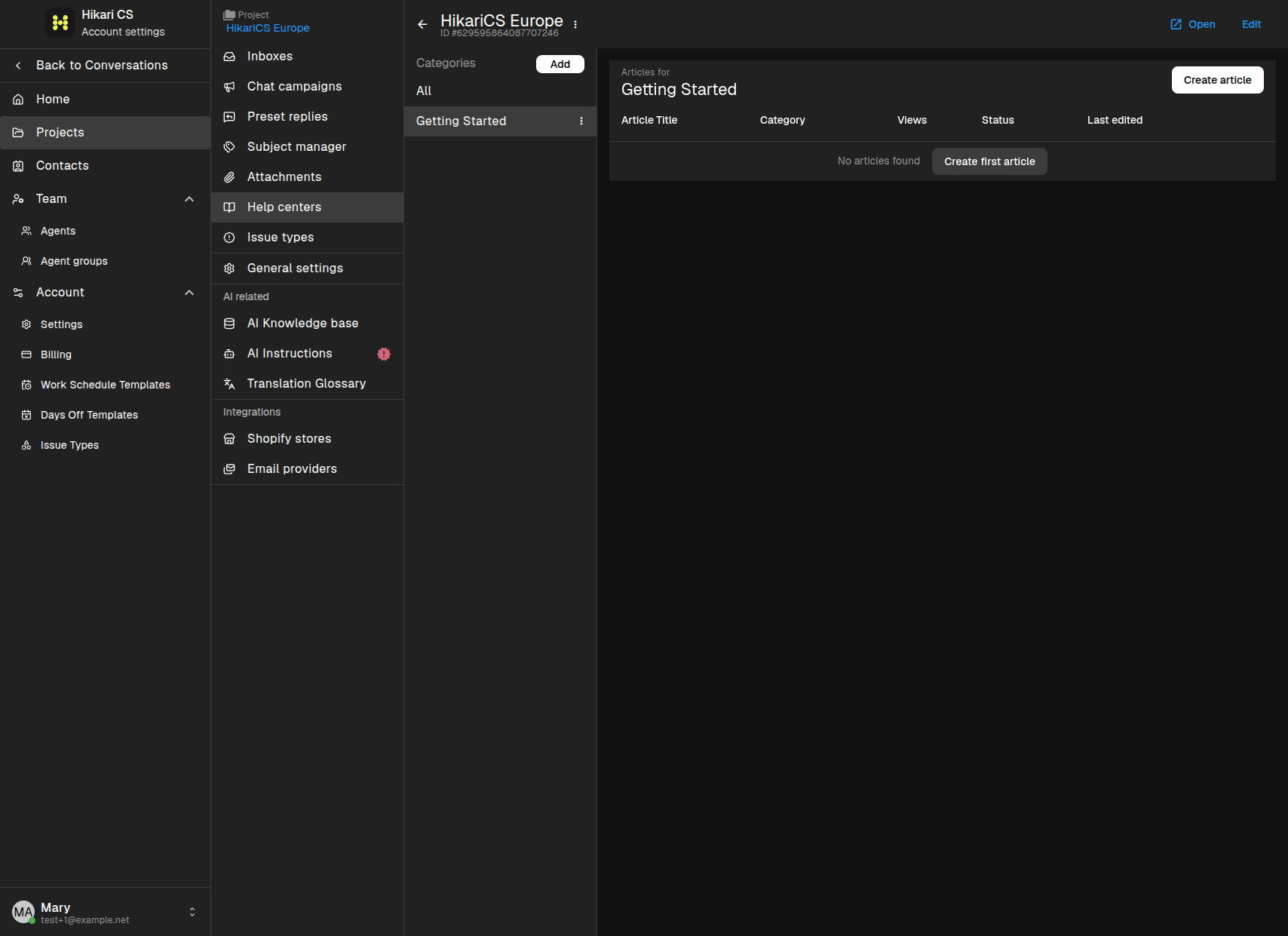
Task: Click the back arrow next to HikariCS Europe
Action: click(x=422, y=24)
